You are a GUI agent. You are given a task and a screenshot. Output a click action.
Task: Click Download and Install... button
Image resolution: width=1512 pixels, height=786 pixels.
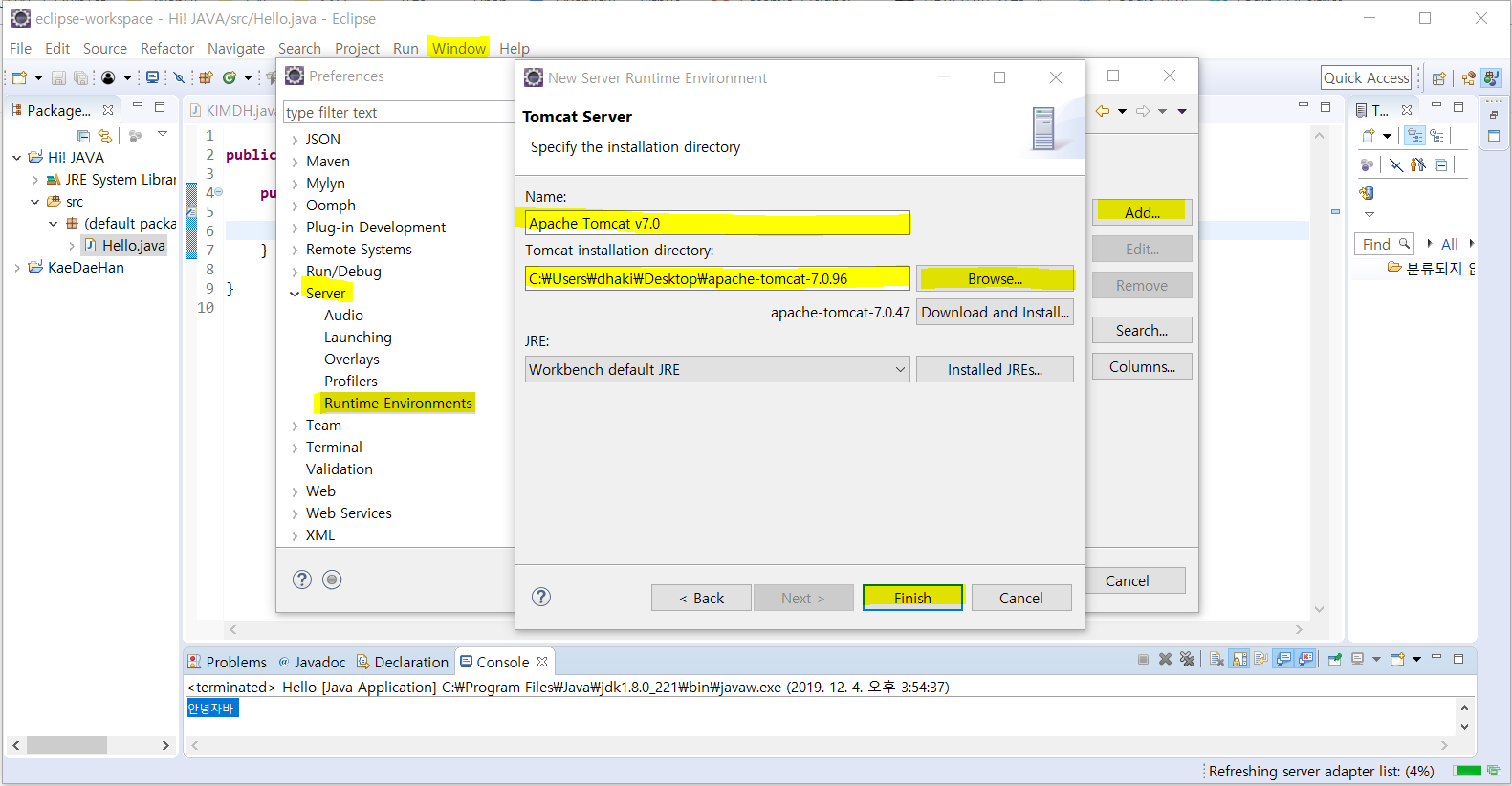[x=995, y=312]
